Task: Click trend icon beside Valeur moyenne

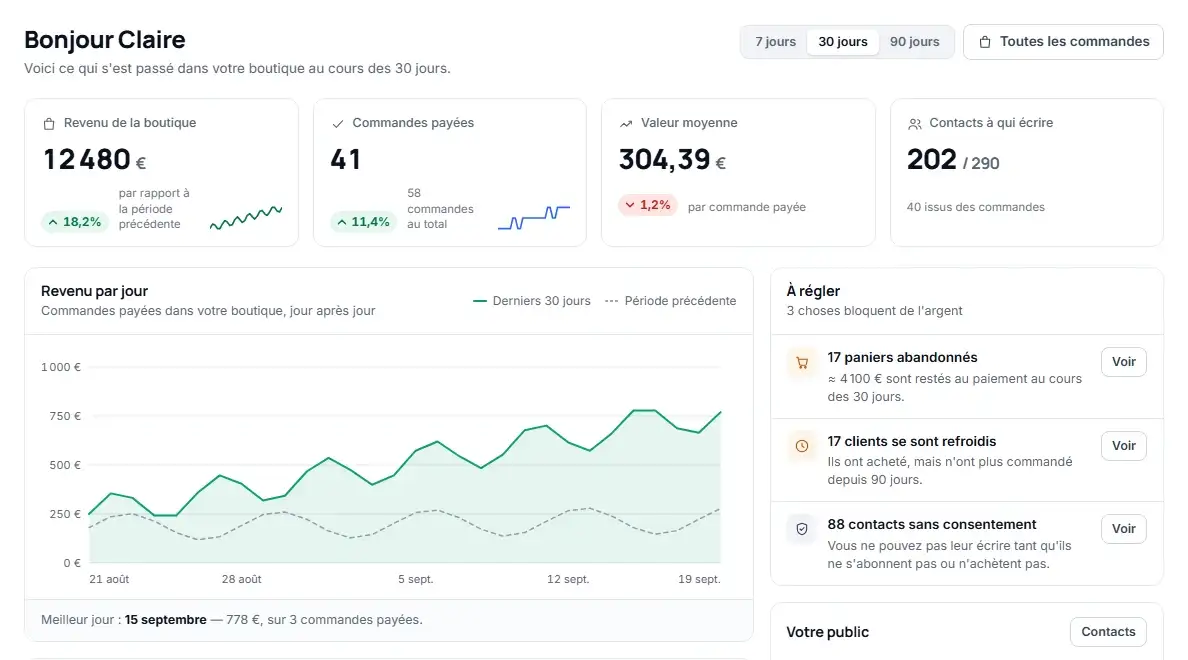Action: click(x=626, y=124)
